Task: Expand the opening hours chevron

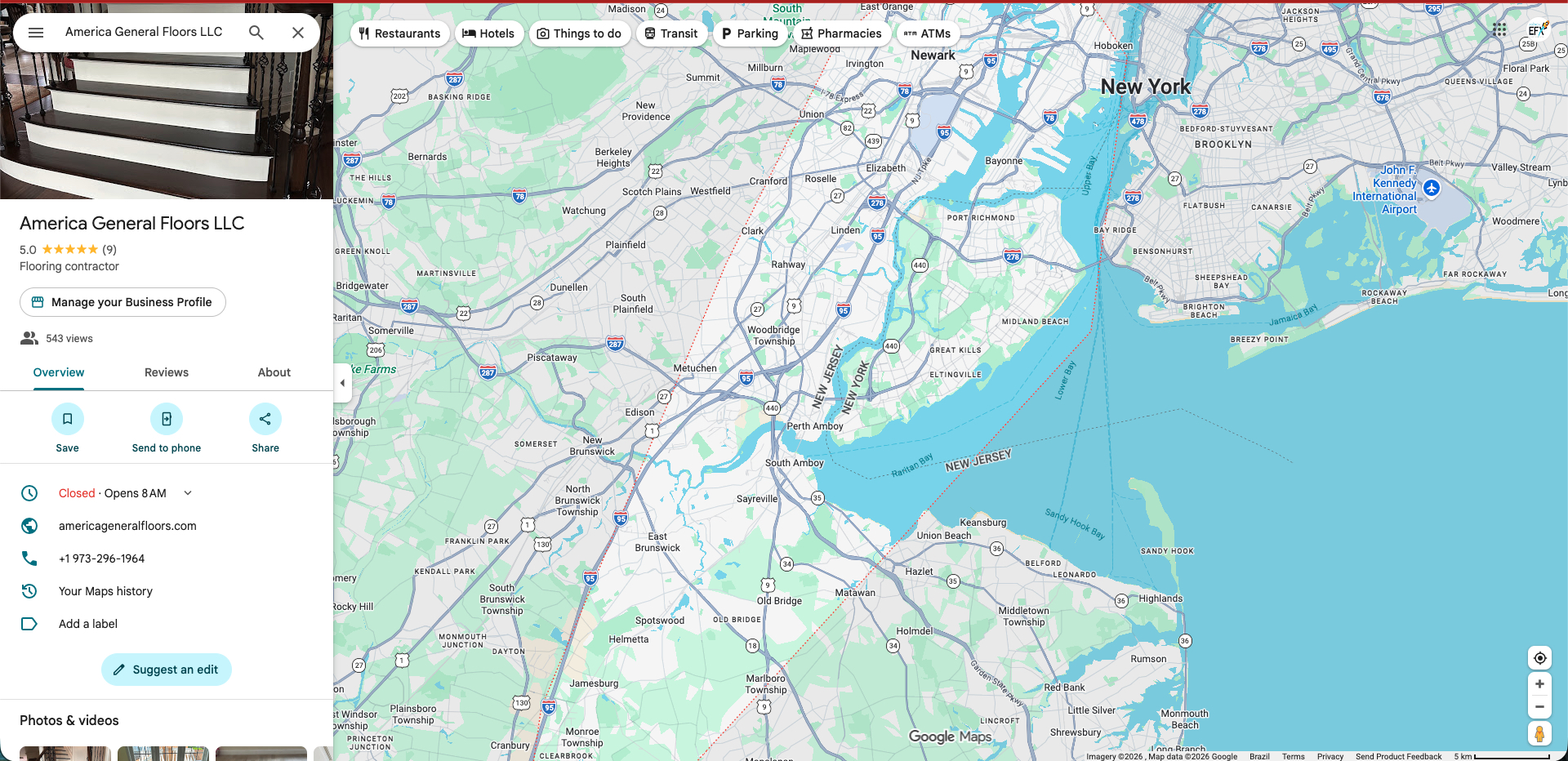Action: click(188, 493)
